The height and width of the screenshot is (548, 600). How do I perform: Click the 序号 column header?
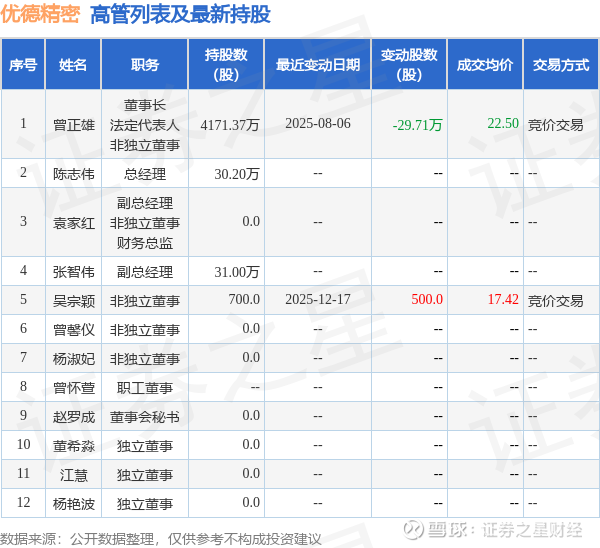pos(23,64)
